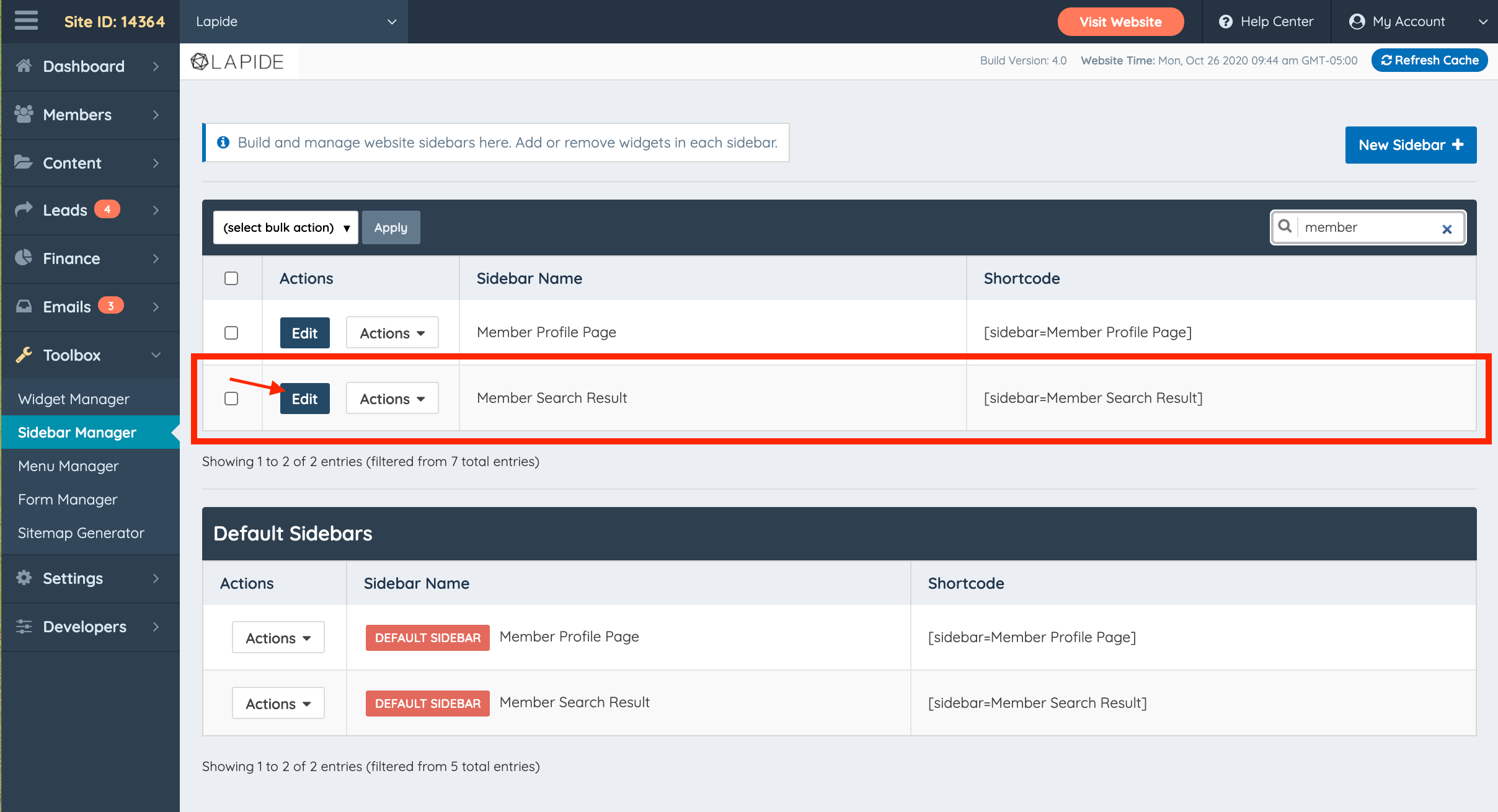Click the Finance pie chart icon
This screenshot has width=1498, height=812.
(x=24, y=258)
